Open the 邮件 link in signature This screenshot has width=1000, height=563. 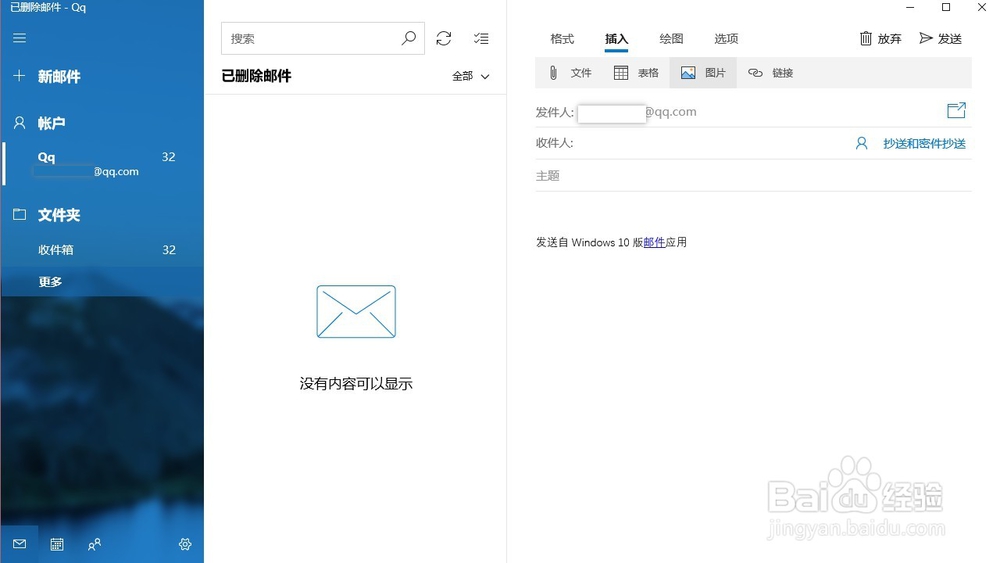coord(654,242)
